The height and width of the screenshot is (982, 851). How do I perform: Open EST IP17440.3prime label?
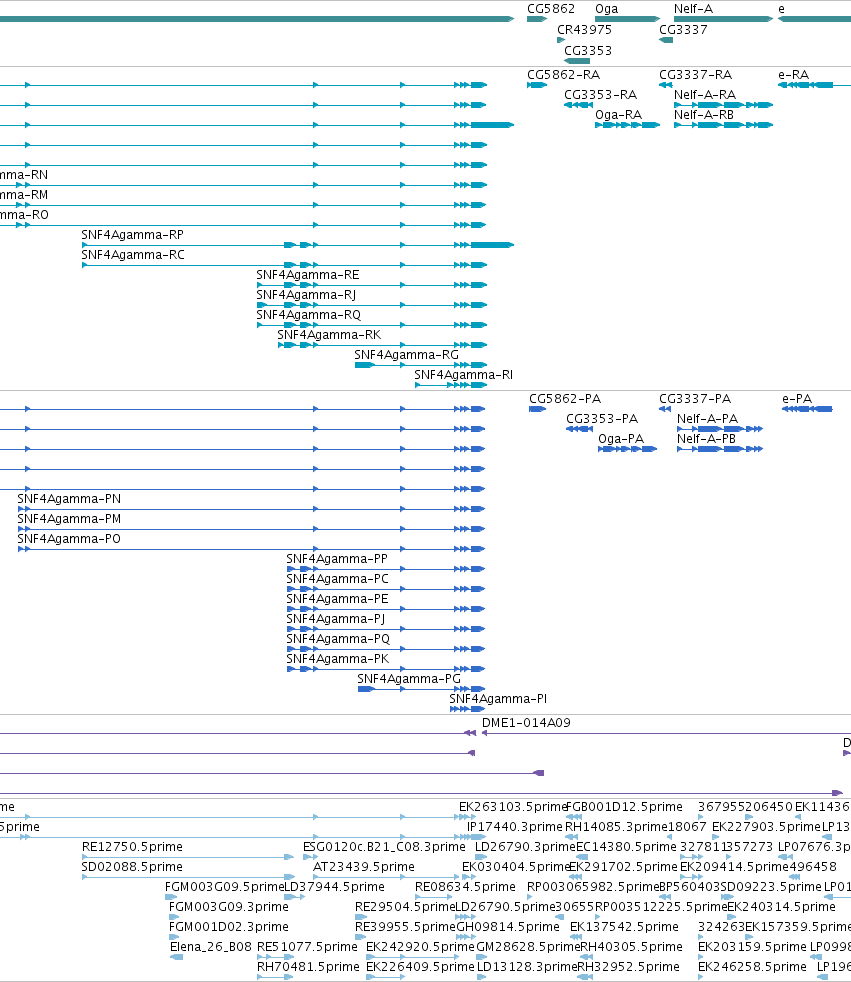(x=515, y=827)
